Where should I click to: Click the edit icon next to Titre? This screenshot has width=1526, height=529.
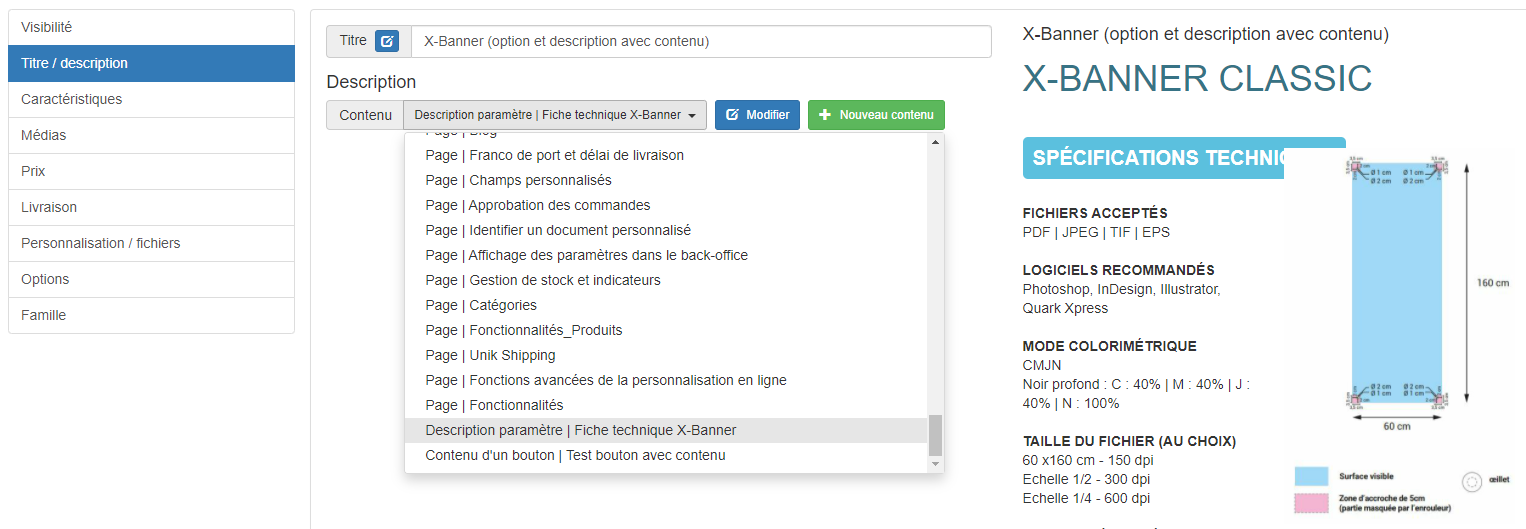(x=387, y=41)
